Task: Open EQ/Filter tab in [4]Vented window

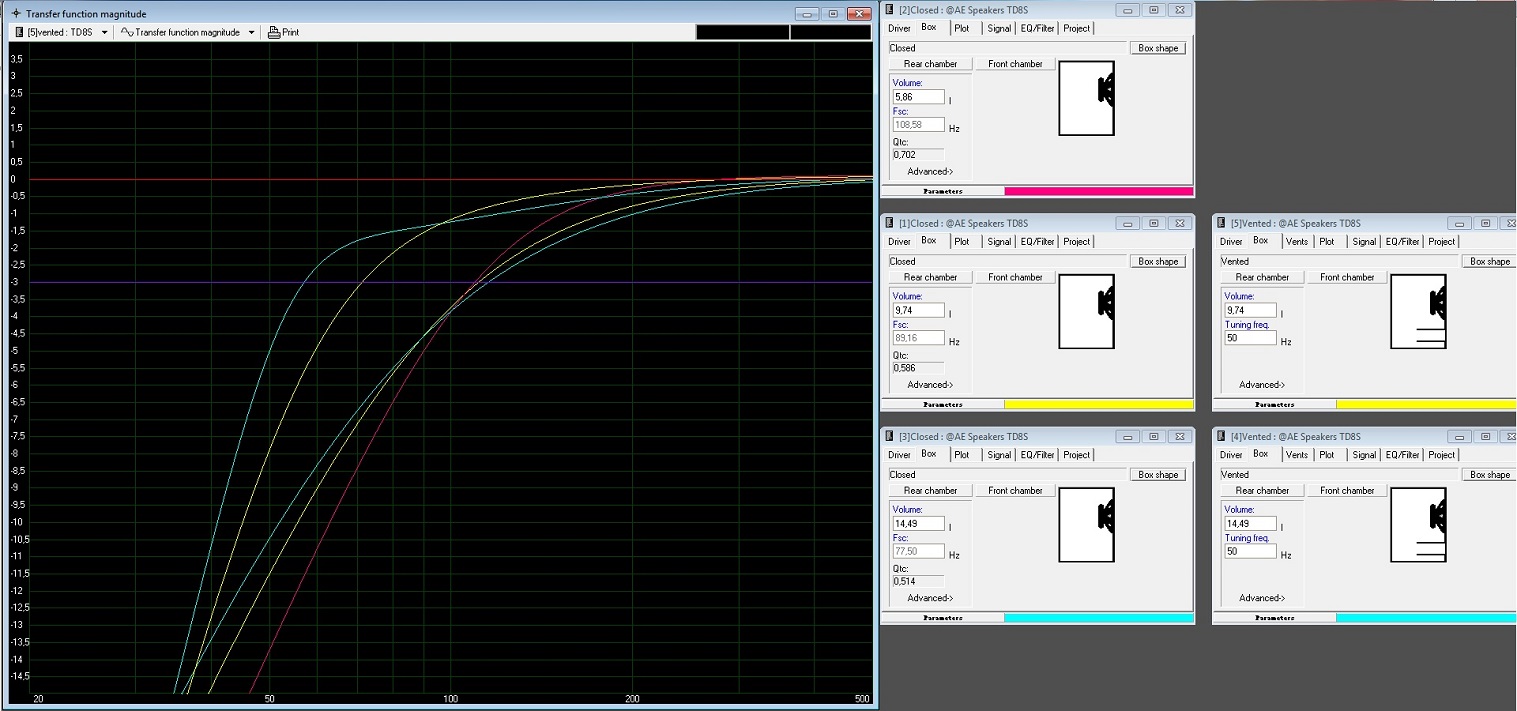Action: click(x=1402, y=454)
